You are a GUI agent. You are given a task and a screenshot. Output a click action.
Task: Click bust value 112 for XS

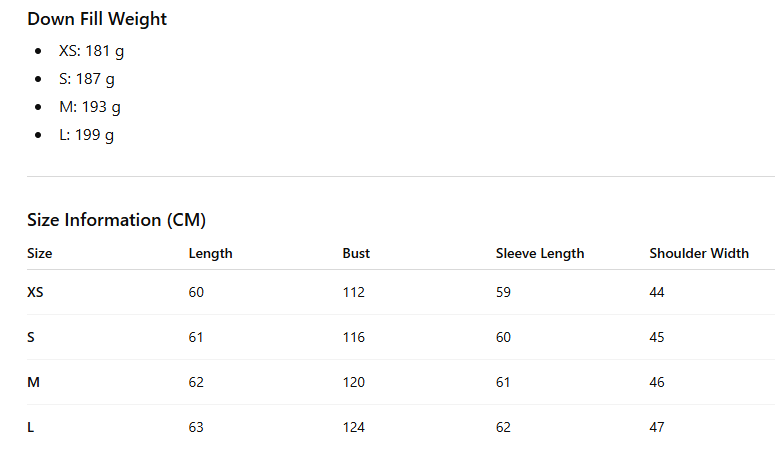(354, 292)
